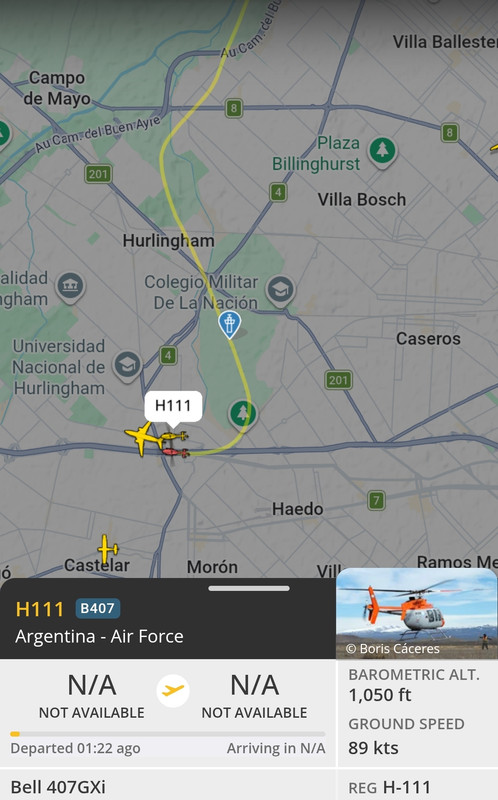The width and height of the screenshot is (498, 800).
Task: Tap the green park marker near flight path
Action: pos(243,414)
